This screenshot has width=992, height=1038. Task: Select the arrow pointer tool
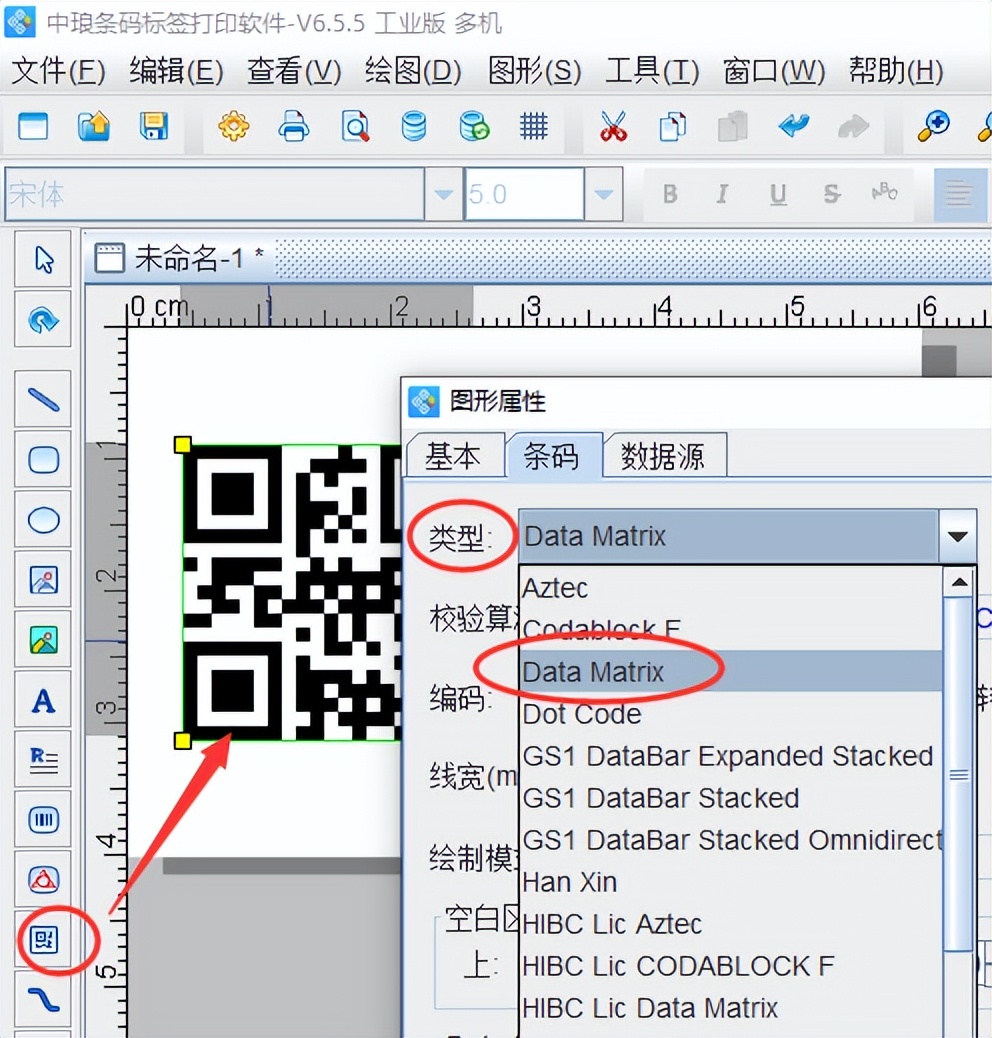click(x=43, y=260)
